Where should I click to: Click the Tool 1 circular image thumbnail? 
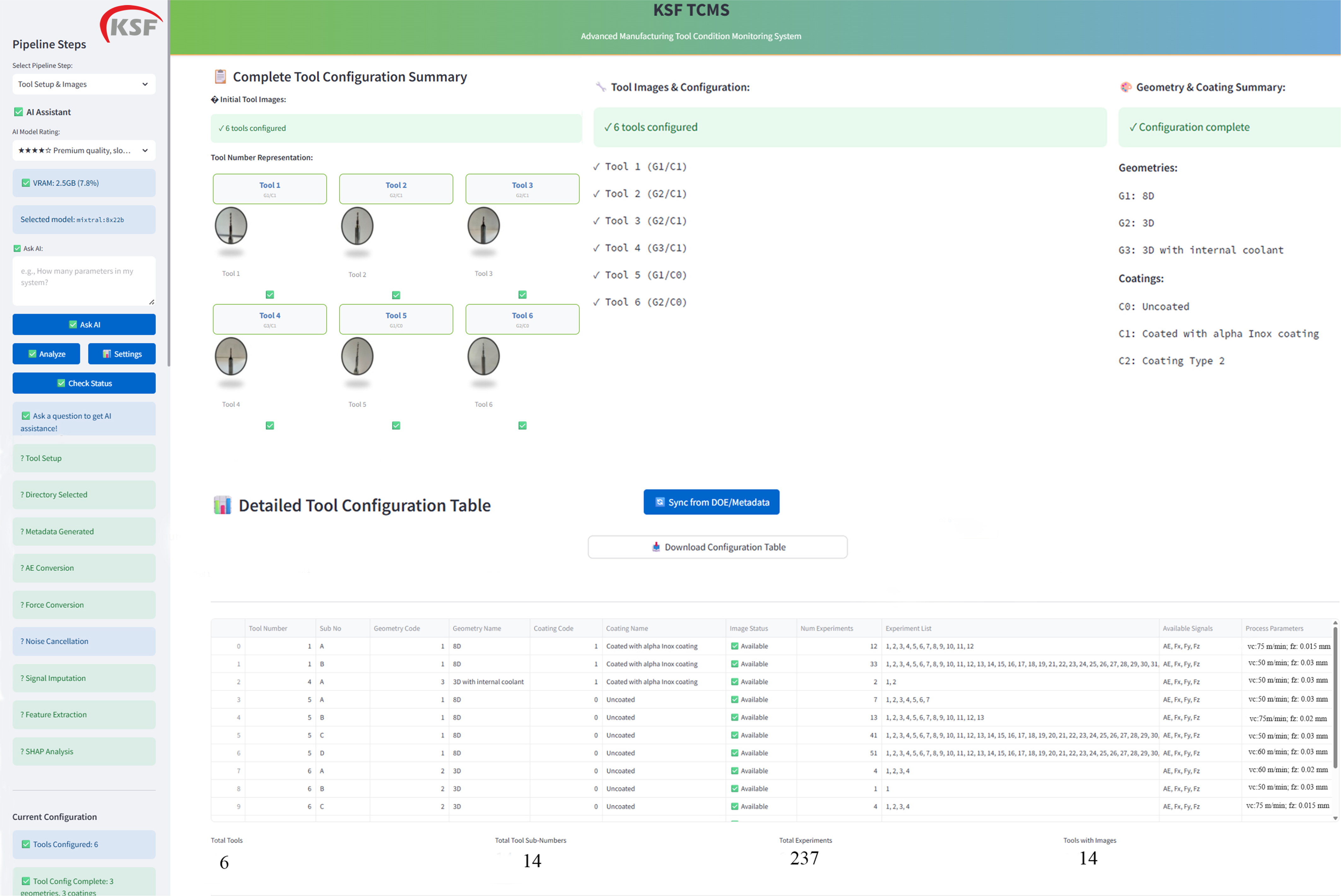(x=231, y=226)
